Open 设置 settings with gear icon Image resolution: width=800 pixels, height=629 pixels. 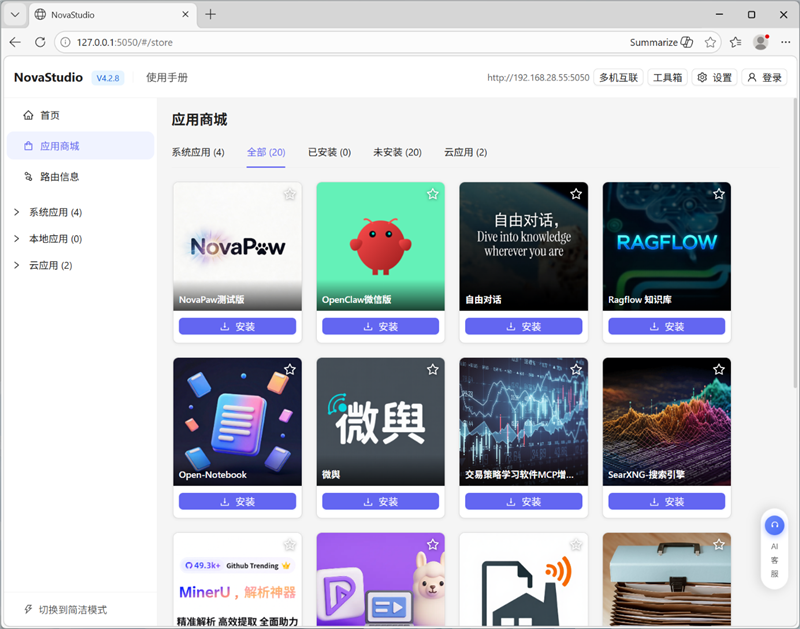(715, 78)
